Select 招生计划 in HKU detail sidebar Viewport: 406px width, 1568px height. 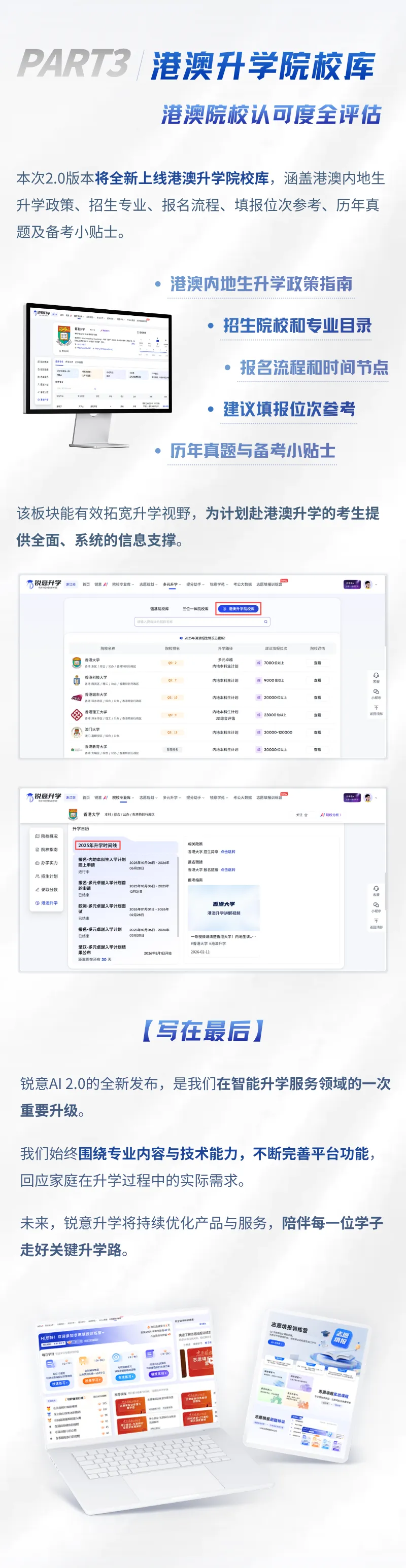coord(47,877)
